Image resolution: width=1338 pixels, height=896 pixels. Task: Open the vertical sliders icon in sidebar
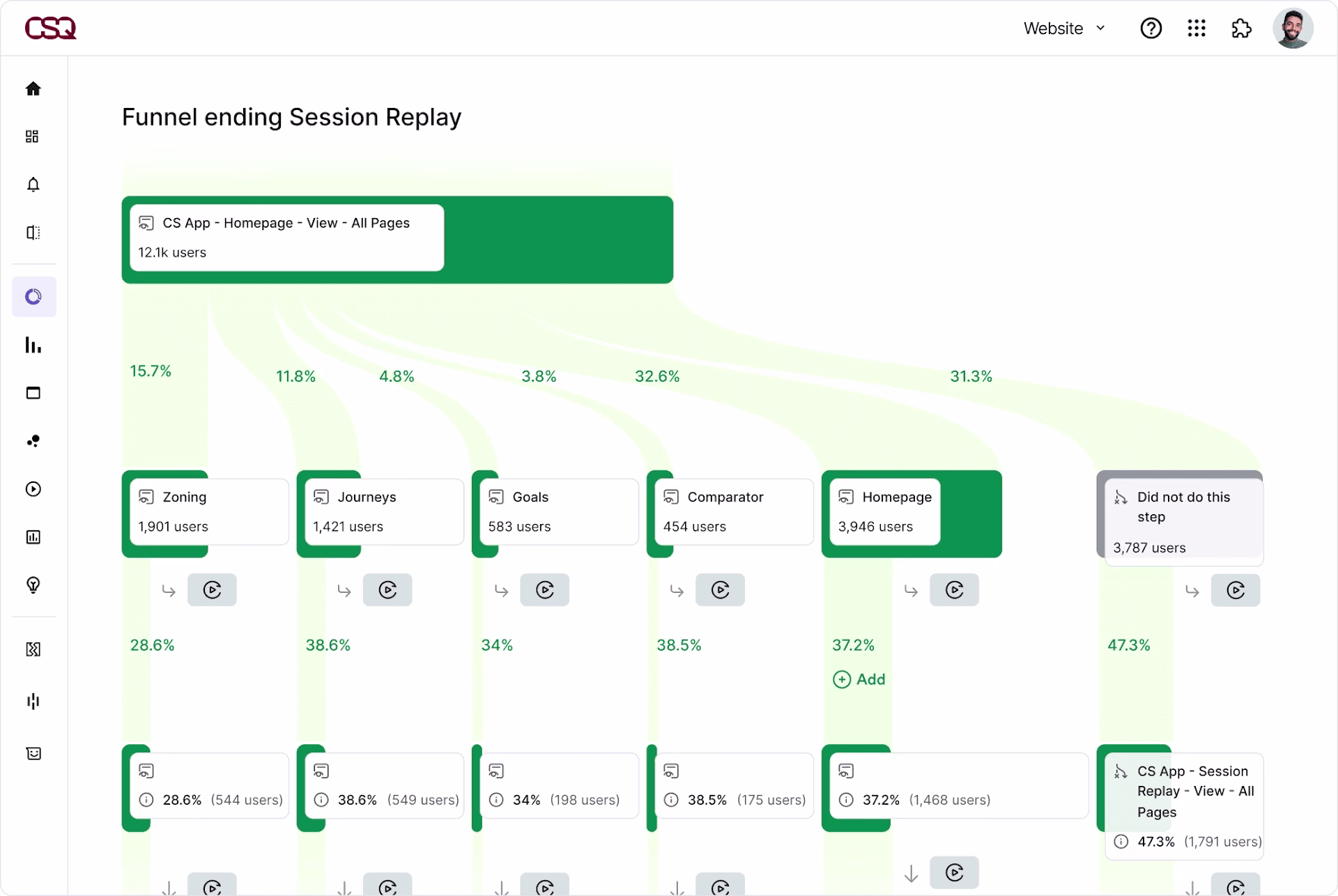tap(33, 702)
